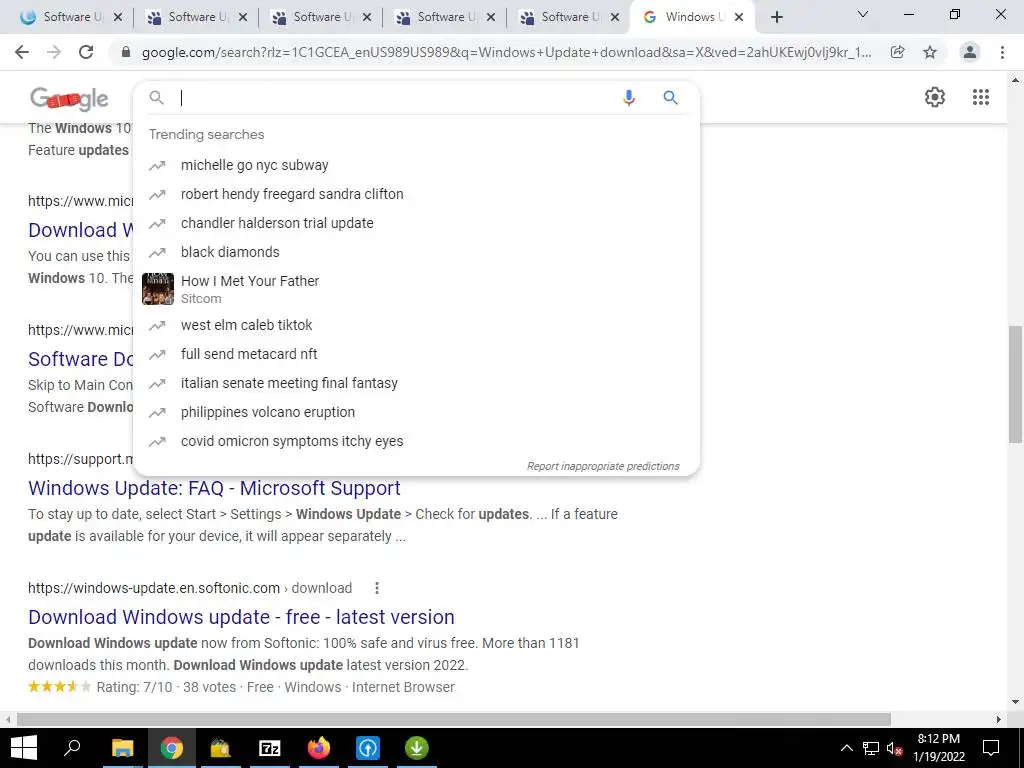This screenshot has width=1024, height=768.
Task: Select suggestion 'robert hendy freegard sandra clifton'
Action: [x=417, y=194]
